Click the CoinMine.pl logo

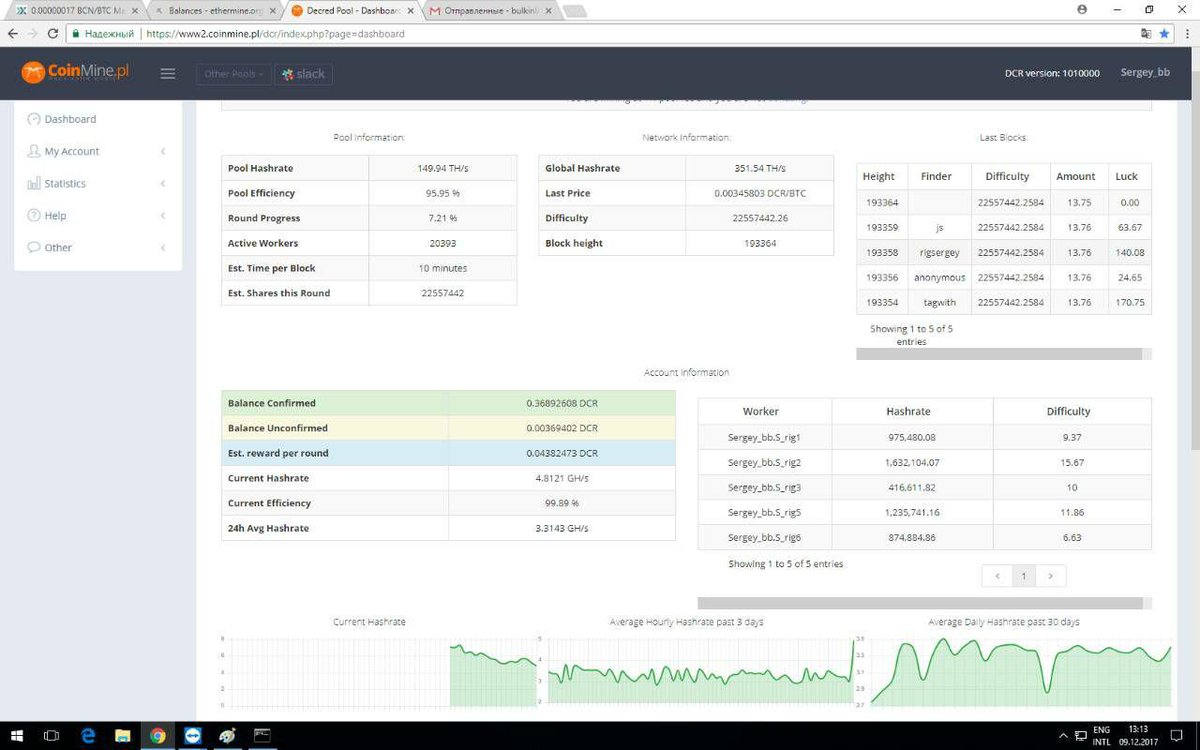[76, 72]
